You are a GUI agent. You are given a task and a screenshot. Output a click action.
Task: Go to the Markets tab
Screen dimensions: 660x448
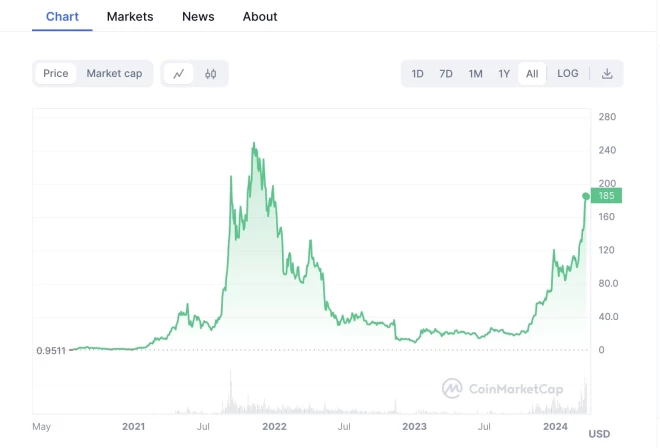(130, 16)
